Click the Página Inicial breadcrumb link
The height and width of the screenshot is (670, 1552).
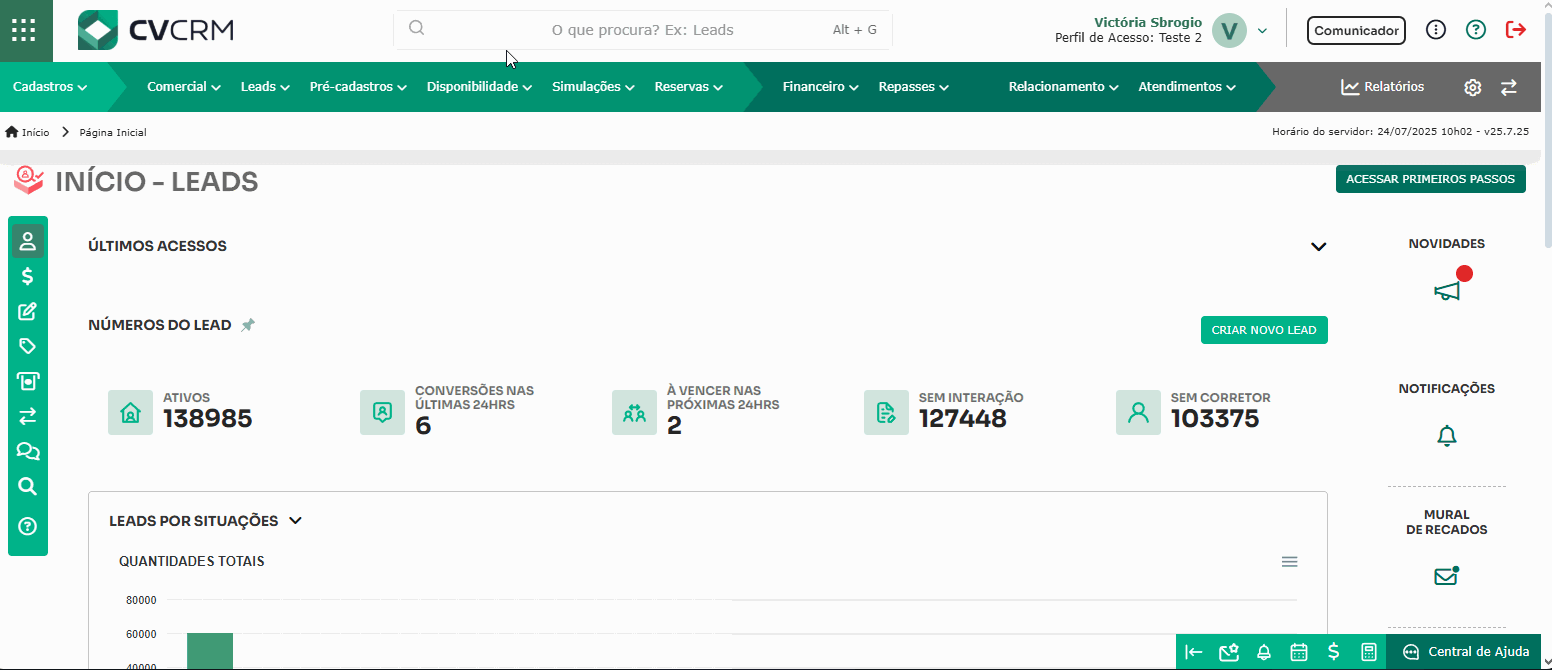tap(113, 132)
